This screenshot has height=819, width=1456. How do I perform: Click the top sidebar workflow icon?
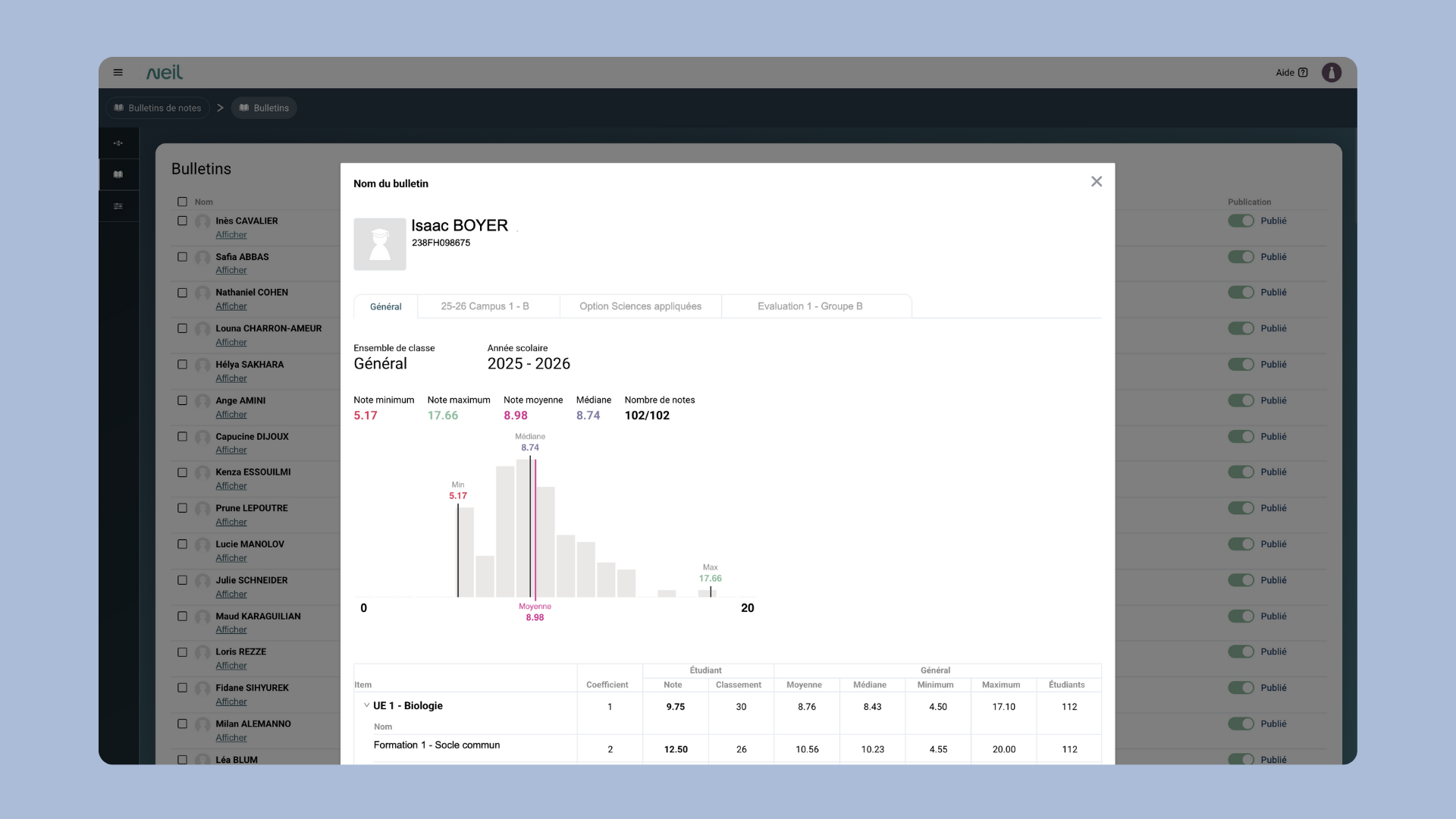pyautogui.click(x=118, y=143)
